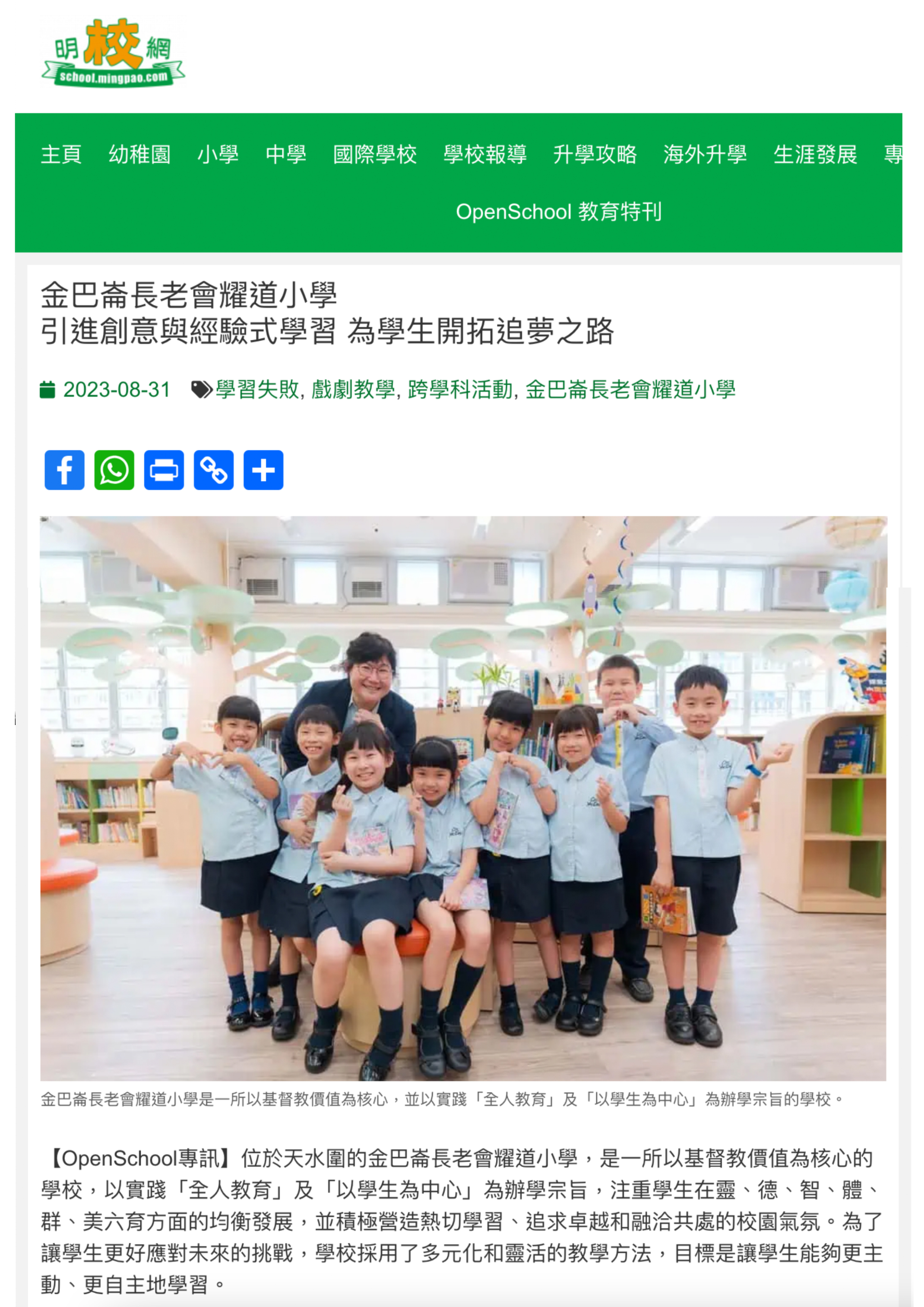Image resolution: width=924 pixels, height=1307 pixels.
Task: Share the article via WhatsApp
Action: pyautogui.click(x=114, y=469)
